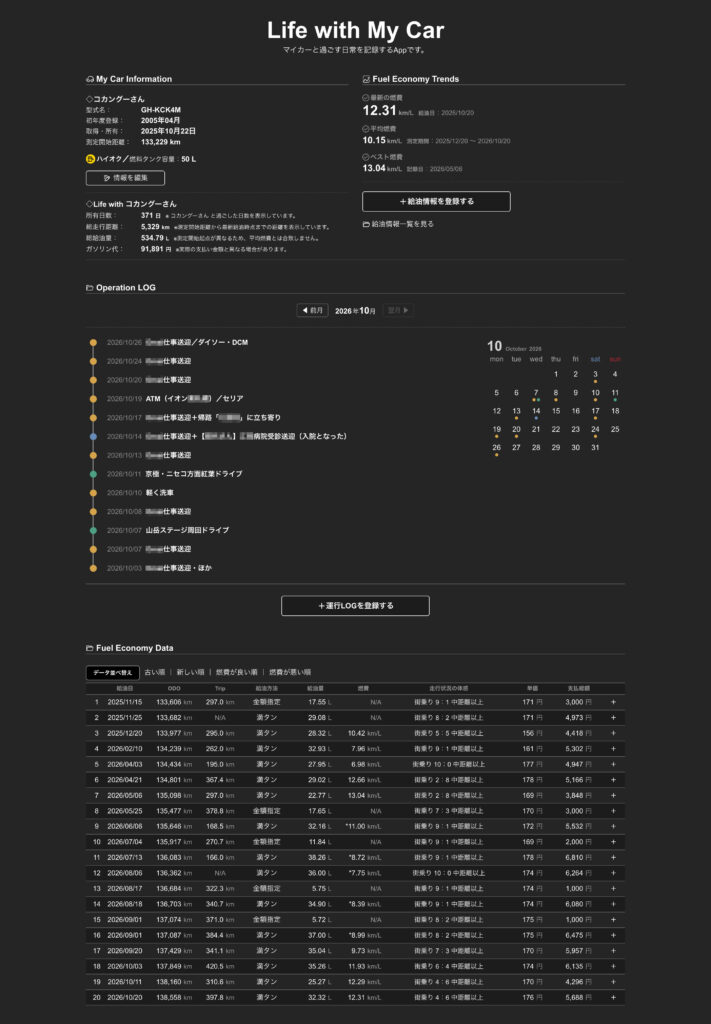The height and width of the screenshot is (1024, 711).
Task: Click the orange timeline dot for 2026/10/13
Action: coord(93,455)
